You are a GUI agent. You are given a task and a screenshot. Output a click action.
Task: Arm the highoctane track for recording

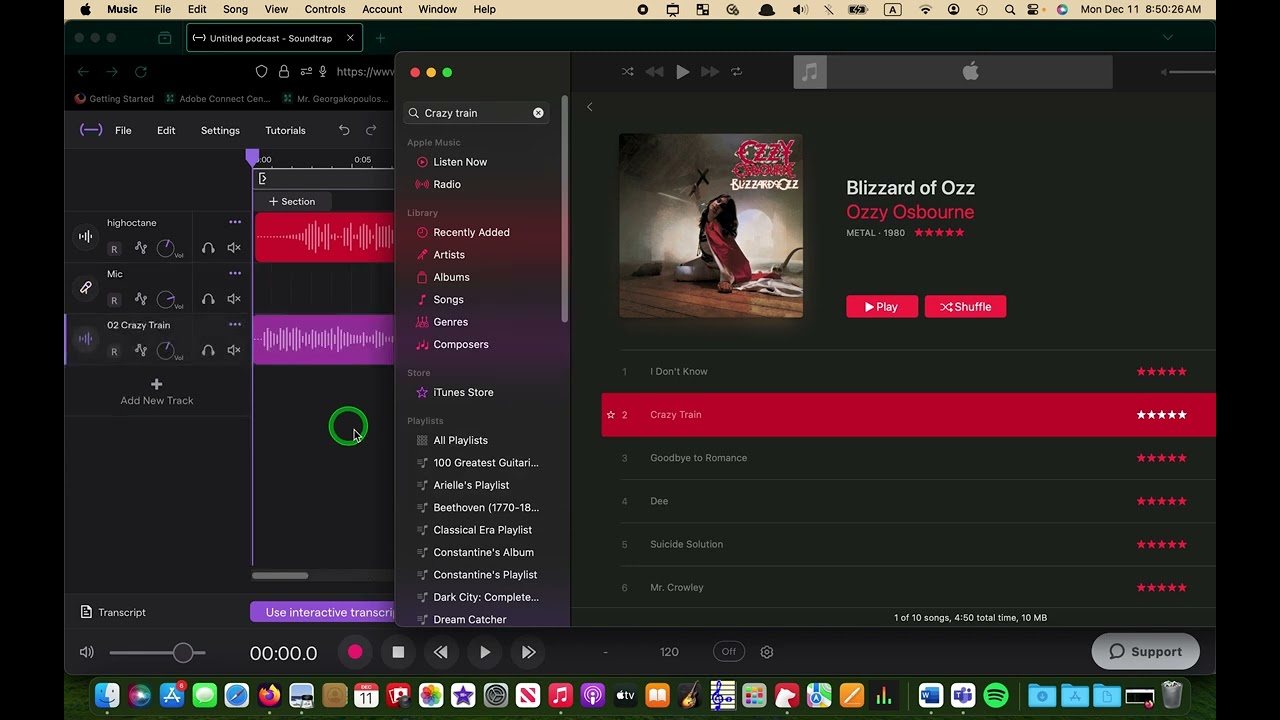114,249
